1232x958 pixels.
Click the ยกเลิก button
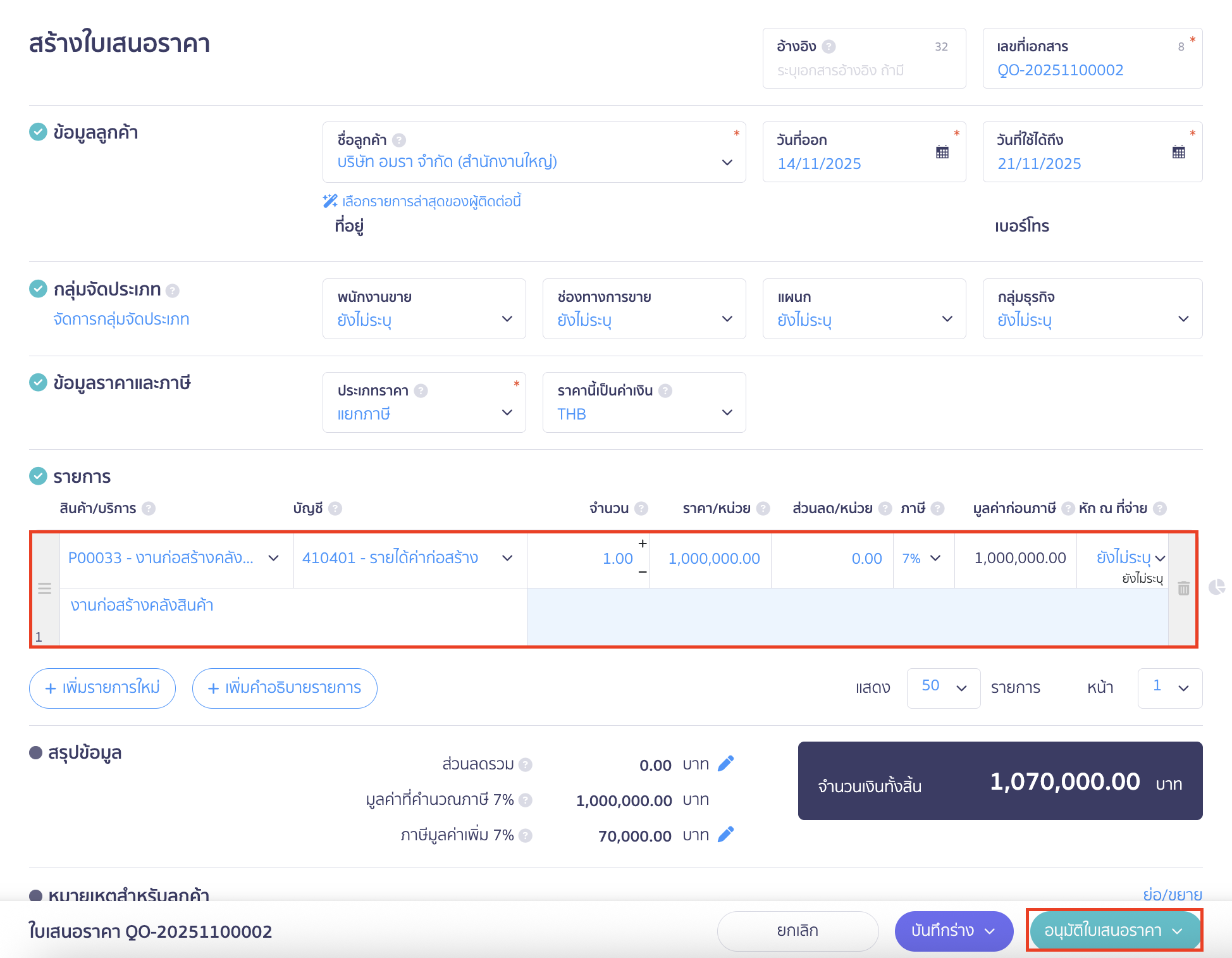pos(797,931)
